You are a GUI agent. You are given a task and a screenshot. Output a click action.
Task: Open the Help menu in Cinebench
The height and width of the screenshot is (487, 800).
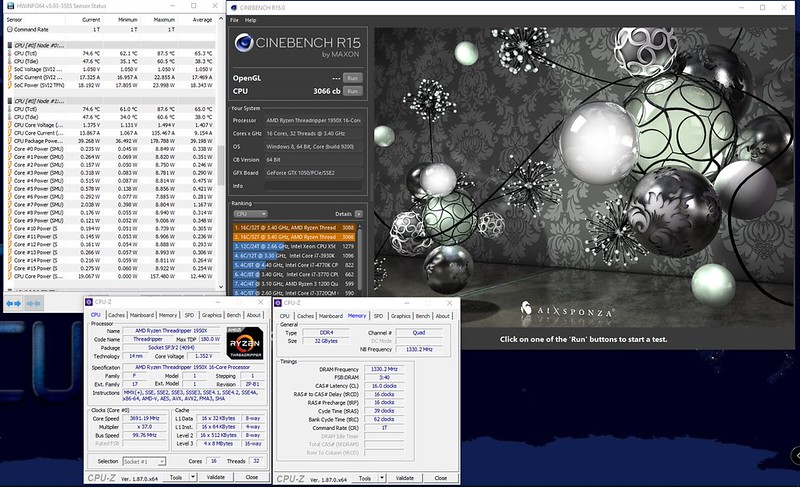pyautogui.click(x=248, y=20)
